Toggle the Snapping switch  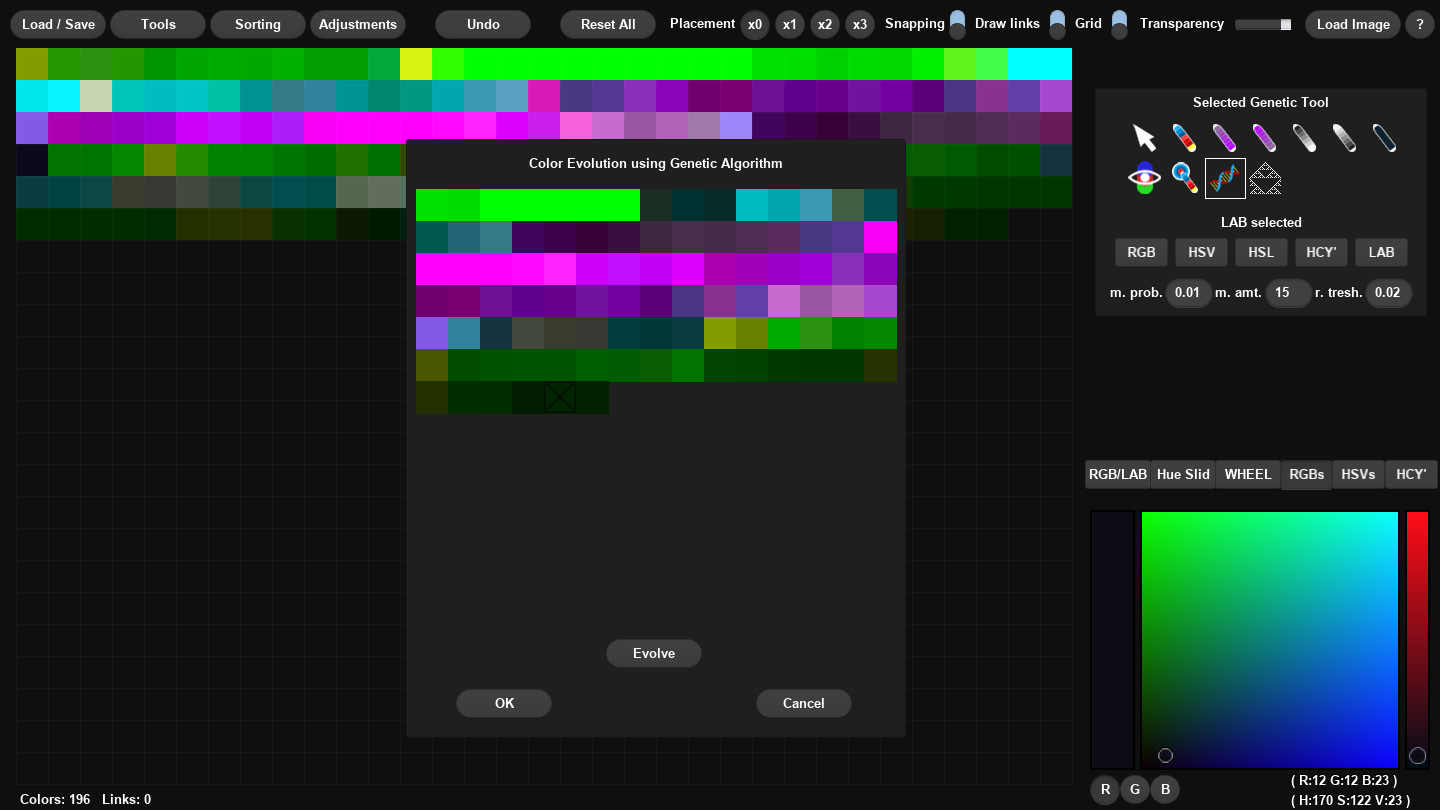(x=956, y=22)
